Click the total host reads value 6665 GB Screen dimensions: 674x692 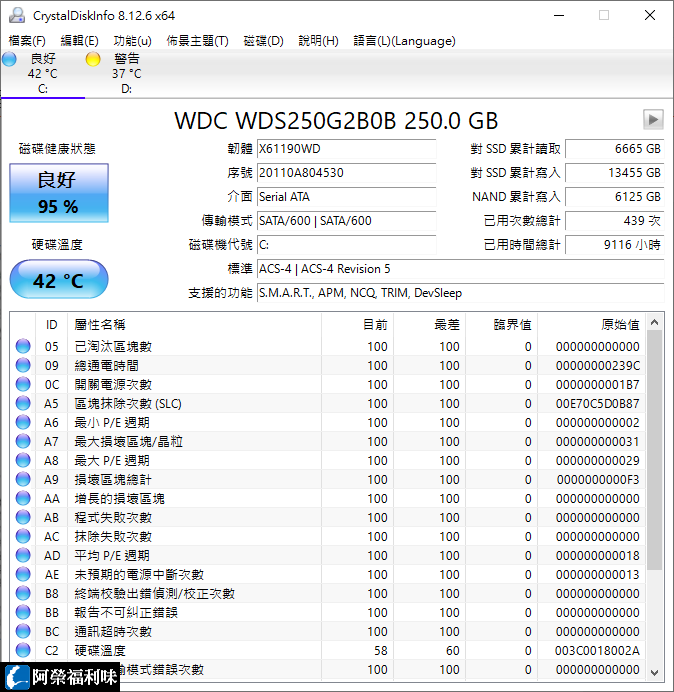[x=614, y=149]
